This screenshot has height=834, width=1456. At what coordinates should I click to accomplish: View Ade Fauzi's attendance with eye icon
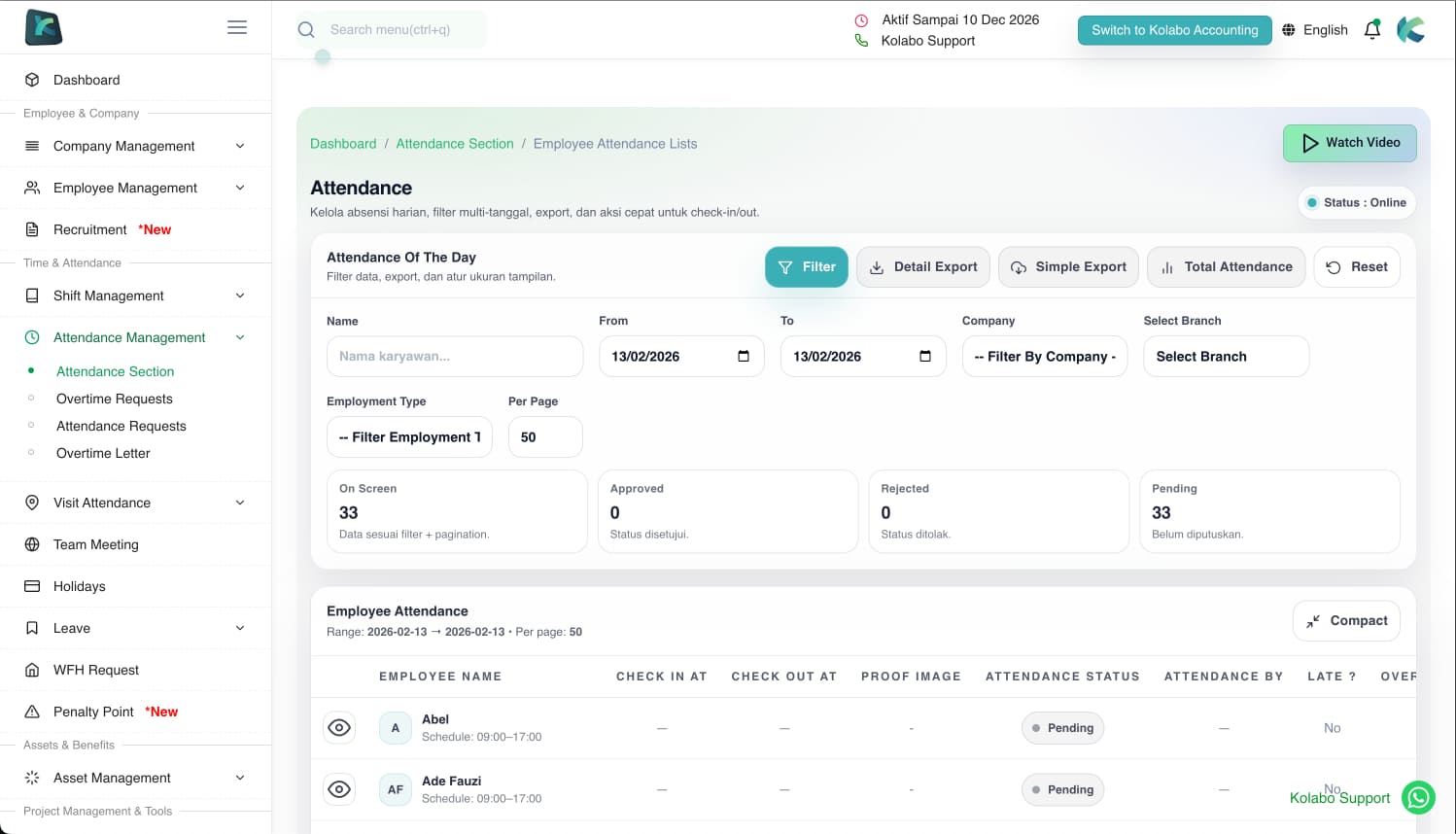(x=339, y=789)
